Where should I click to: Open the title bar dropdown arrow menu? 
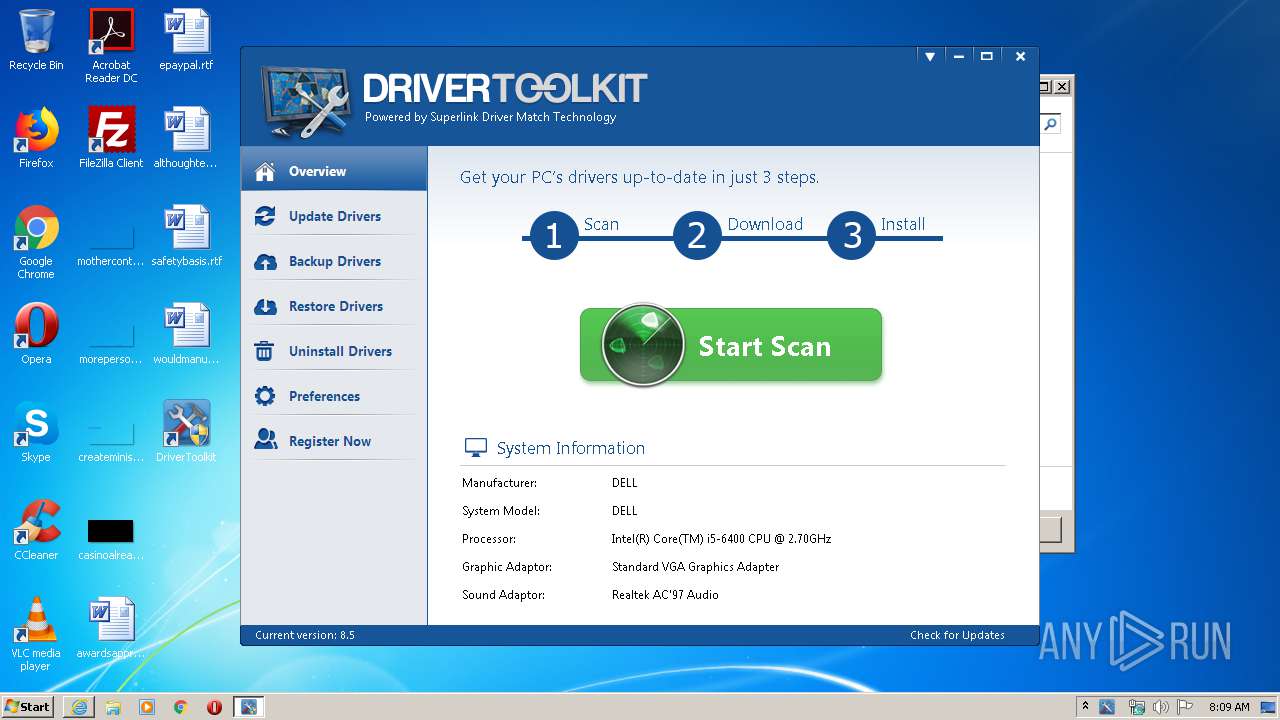point(929,57)
